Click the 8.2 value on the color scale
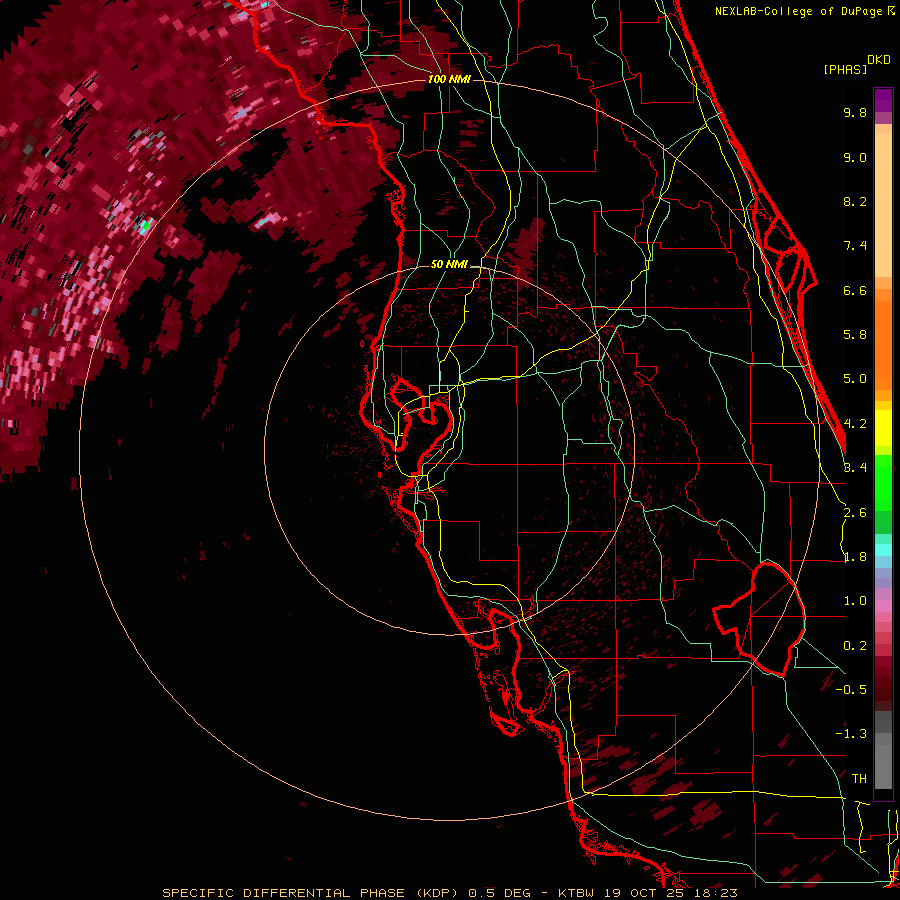Image resolution: width=900 pixels, height=900 pixels. [855, 201]
